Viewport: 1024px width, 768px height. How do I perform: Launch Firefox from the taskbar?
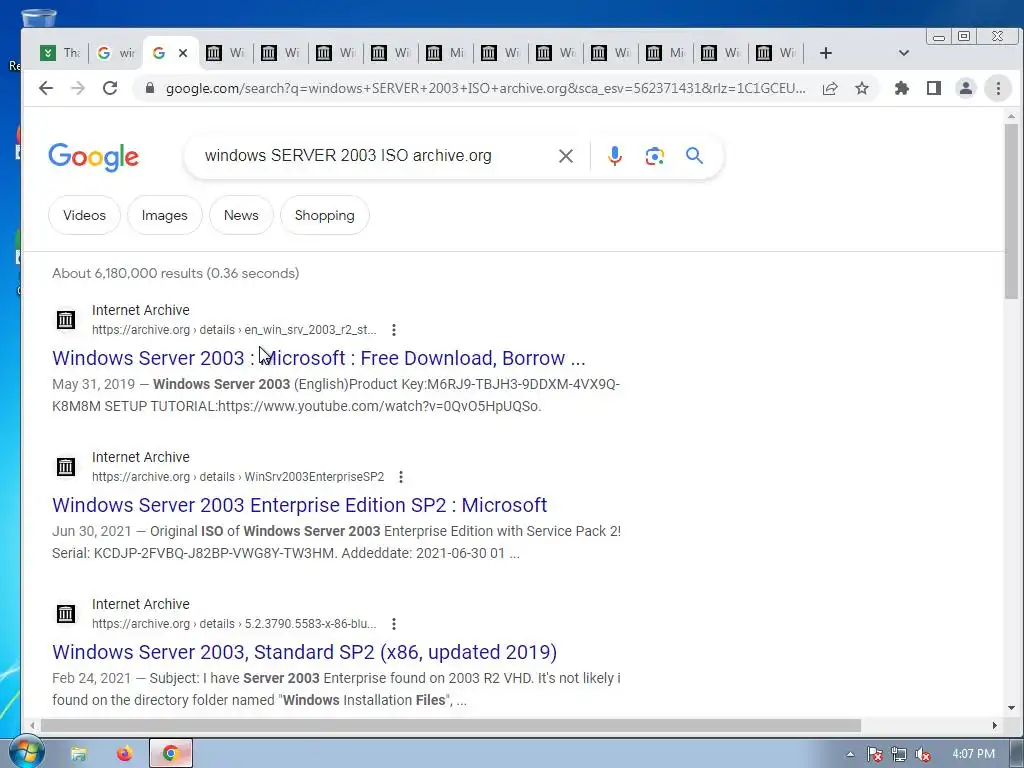click(x=124, y=754)
